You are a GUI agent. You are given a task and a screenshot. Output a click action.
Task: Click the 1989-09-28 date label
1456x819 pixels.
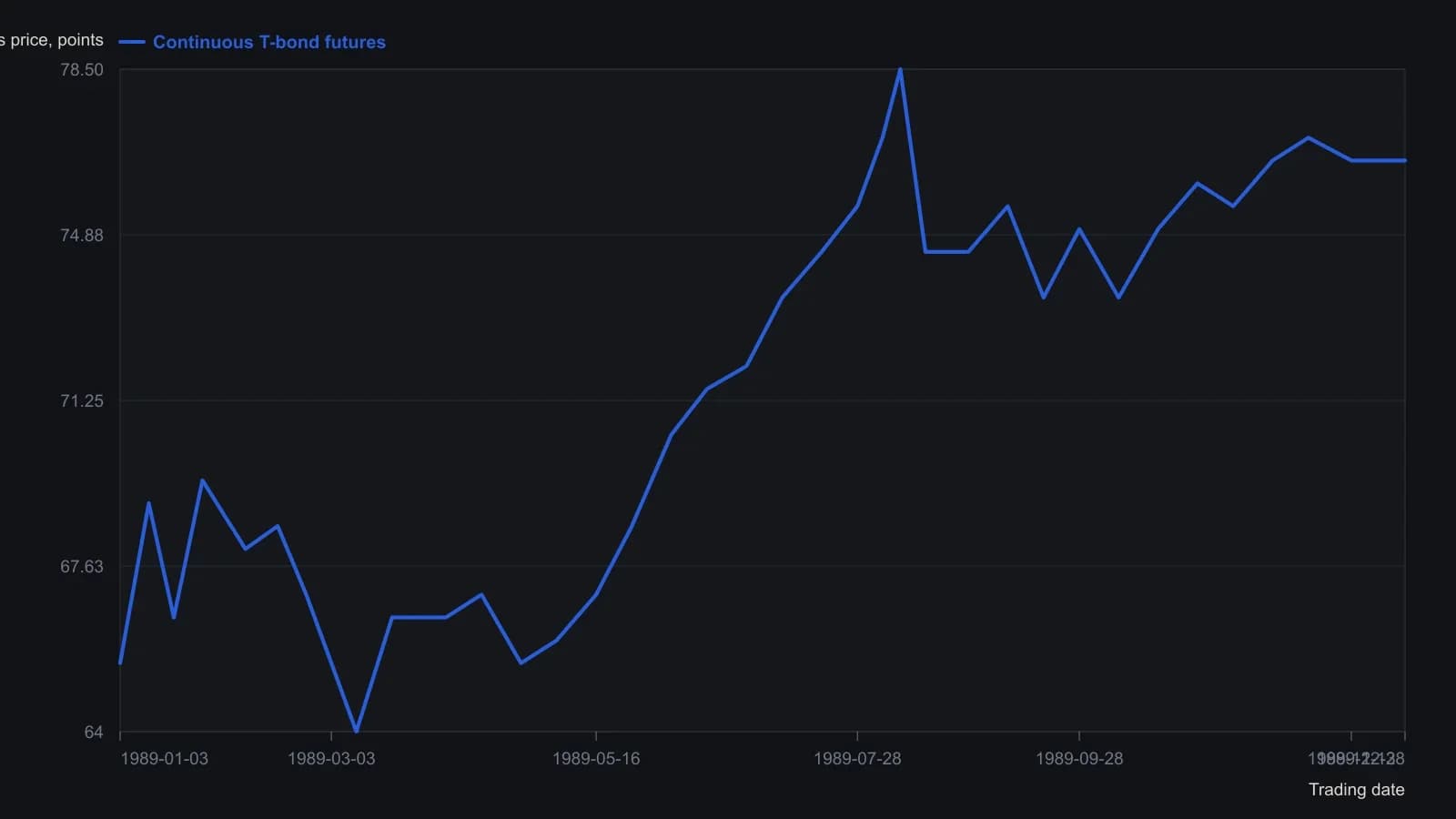coord(1079,759)
